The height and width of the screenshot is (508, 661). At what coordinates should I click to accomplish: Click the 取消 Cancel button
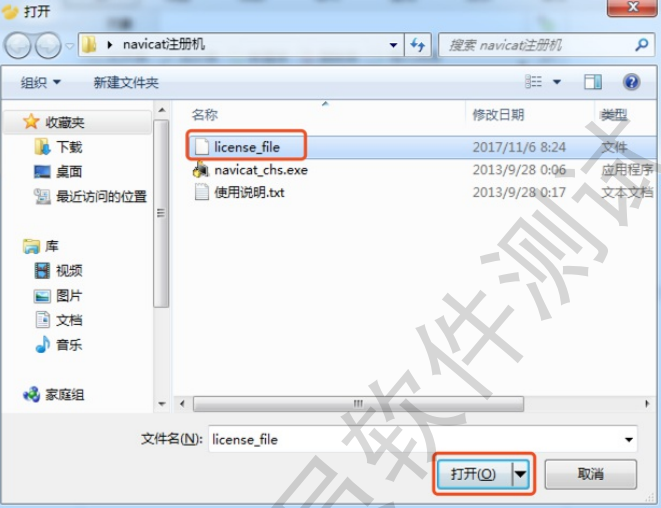tap(590, 474)
